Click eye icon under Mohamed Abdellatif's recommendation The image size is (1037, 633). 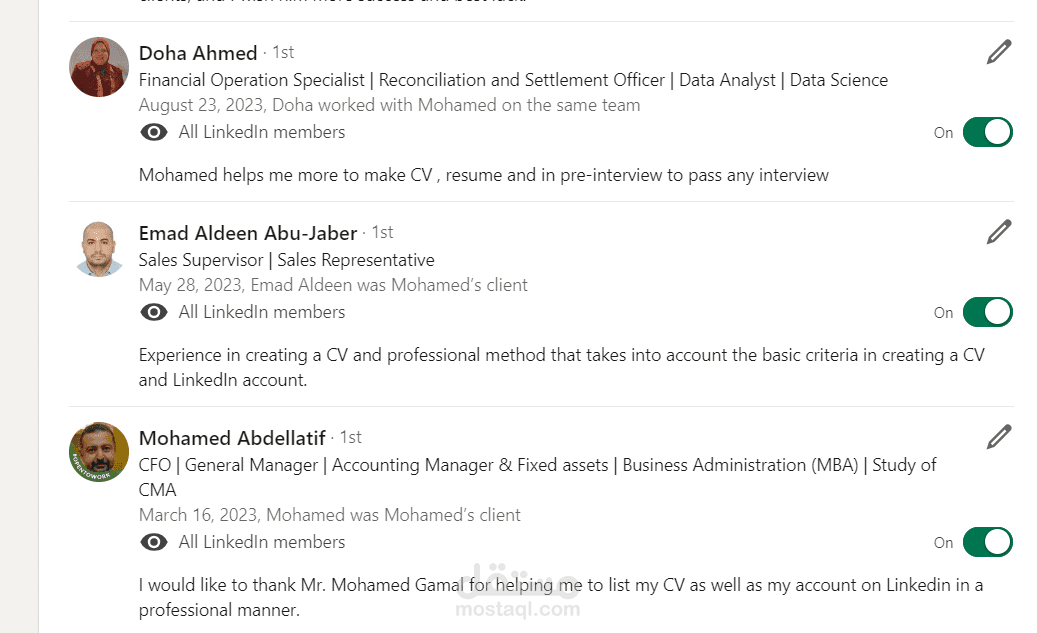[153, 542]
